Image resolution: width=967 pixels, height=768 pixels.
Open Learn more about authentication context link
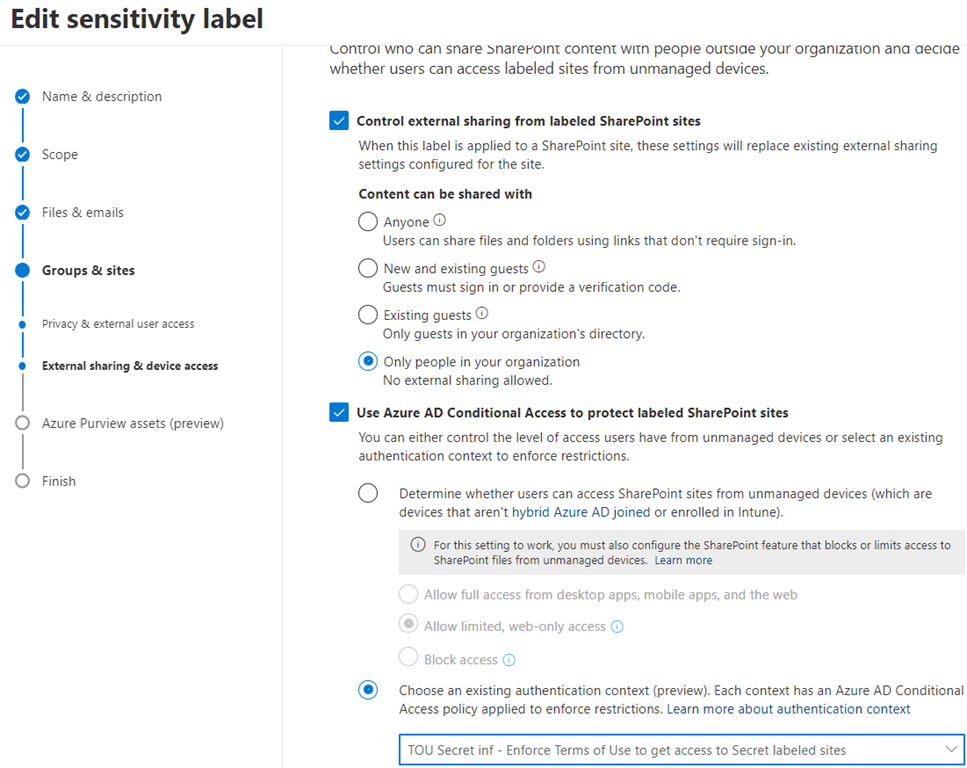click(788, 709)
